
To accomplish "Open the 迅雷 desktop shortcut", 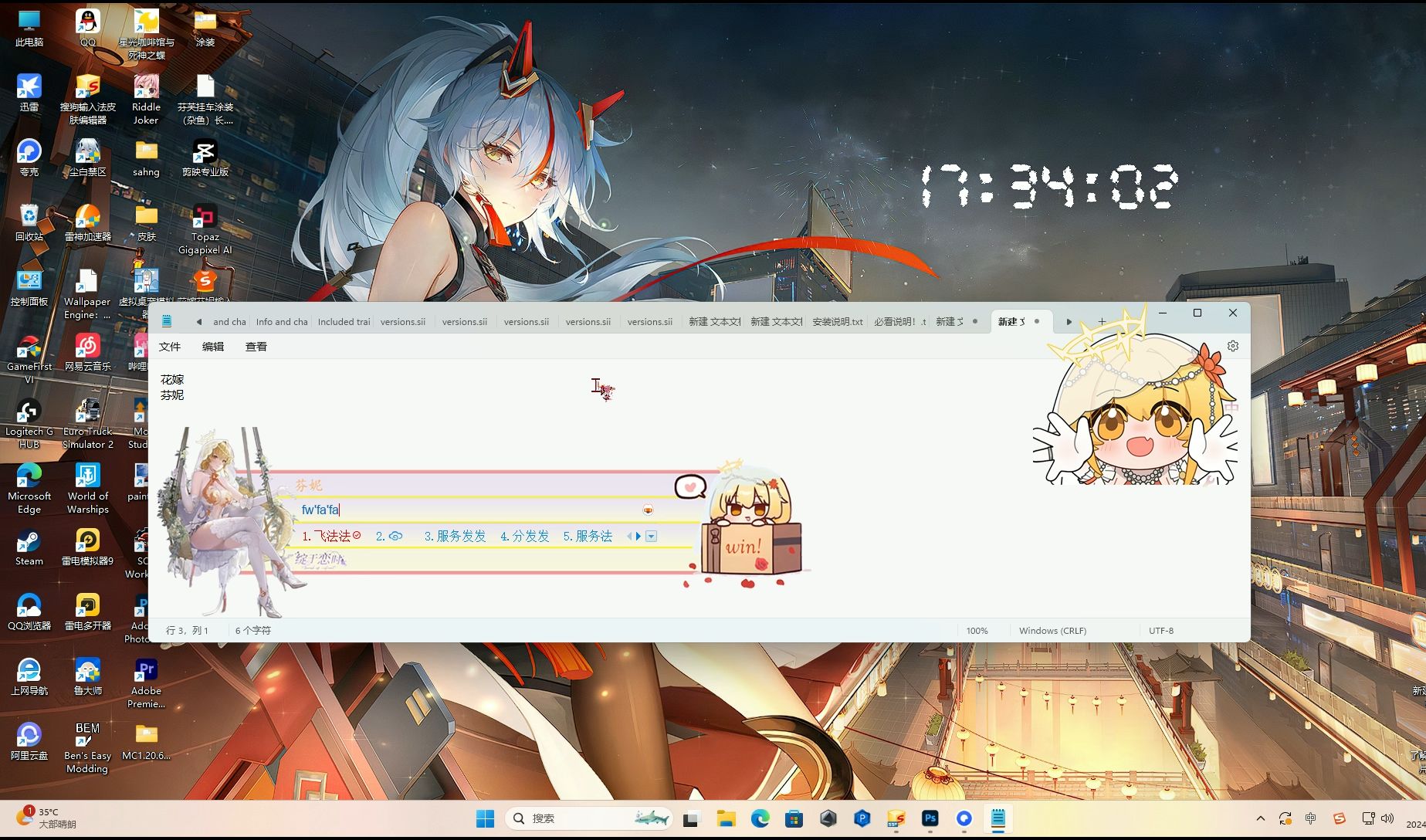I will pos(29,93).
